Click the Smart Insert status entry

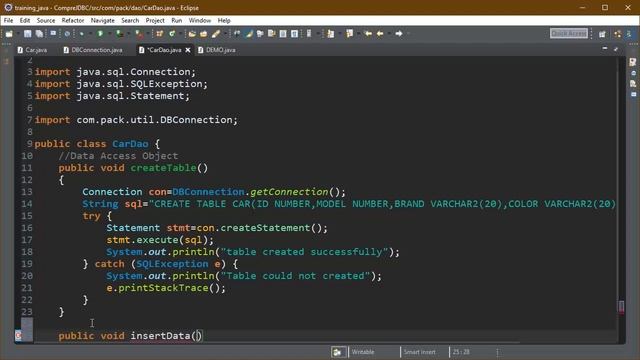(420, 352)
